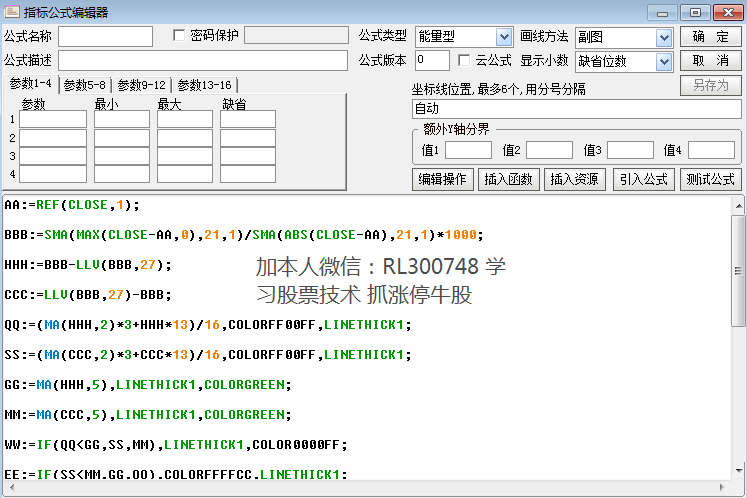Click the 值2 input field
747x498 pixels.
click(549, 150)
